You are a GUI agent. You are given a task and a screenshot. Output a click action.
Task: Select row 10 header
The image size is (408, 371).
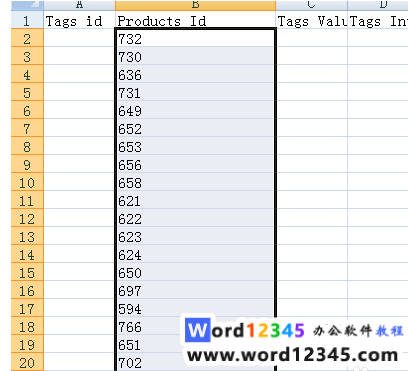[x=27, y=182]
